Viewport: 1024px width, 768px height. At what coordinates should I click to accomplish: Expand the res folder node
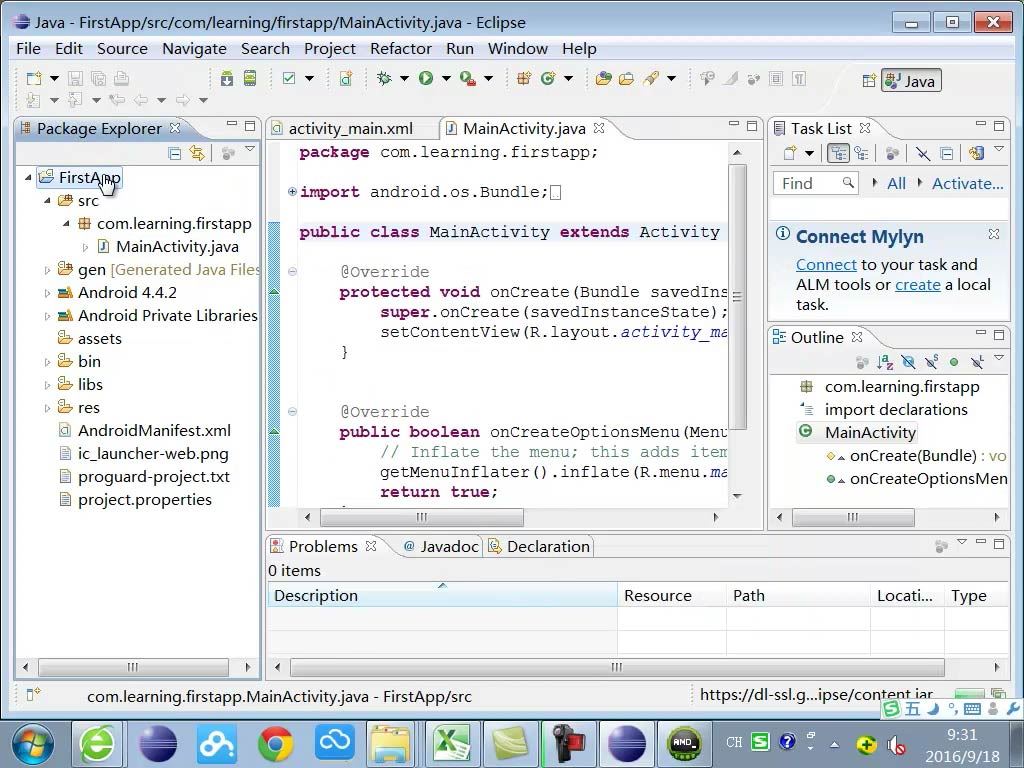(47, 408)
